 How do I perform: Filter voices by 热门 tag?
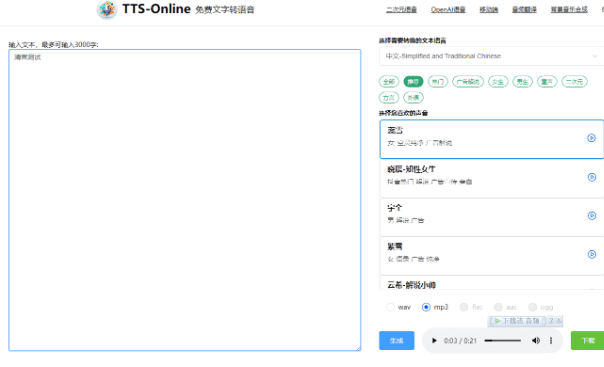[438, 82]
